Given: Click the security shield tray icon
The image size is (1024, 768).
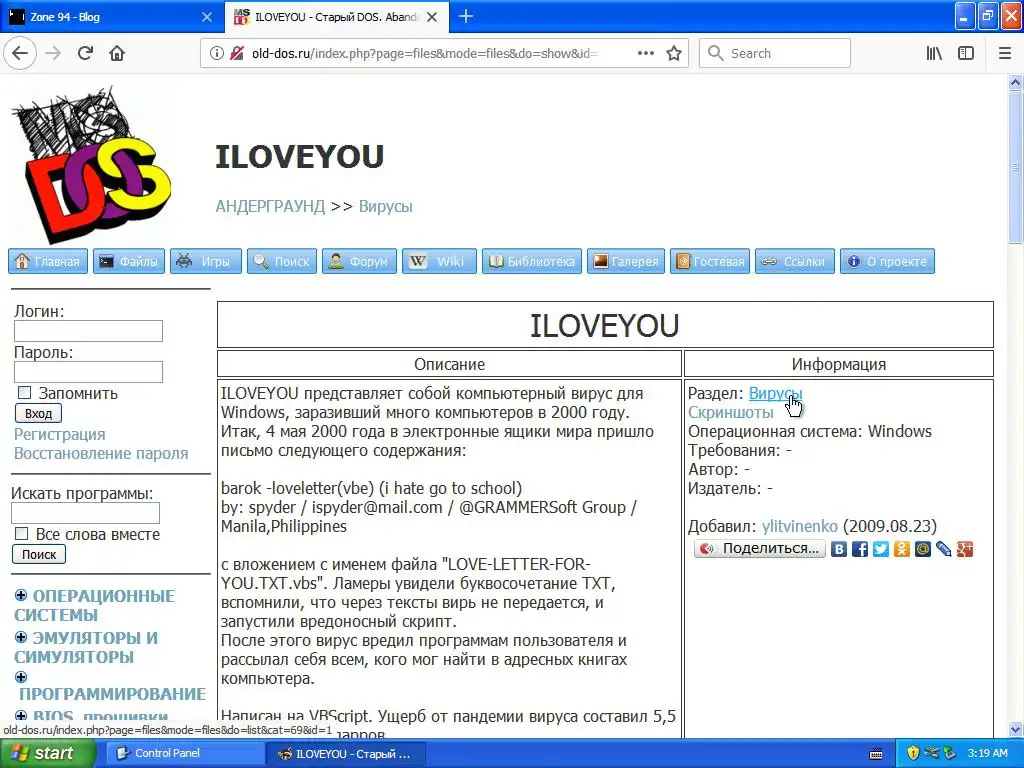Looking at the screenshot, I should pos(913,753).
